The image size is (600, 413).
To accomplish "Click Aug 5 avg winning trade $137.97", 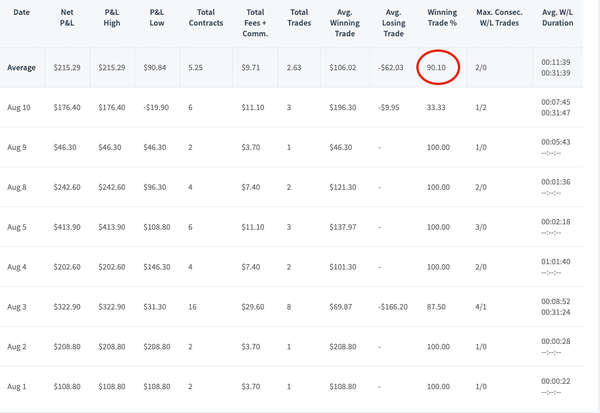I will tap(343, 227).
